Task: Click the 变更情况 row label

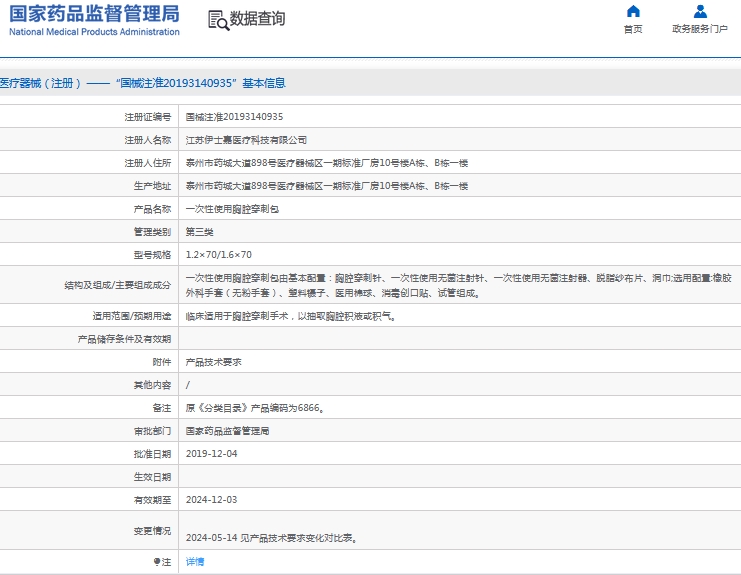Action: [x=152, y=531]
